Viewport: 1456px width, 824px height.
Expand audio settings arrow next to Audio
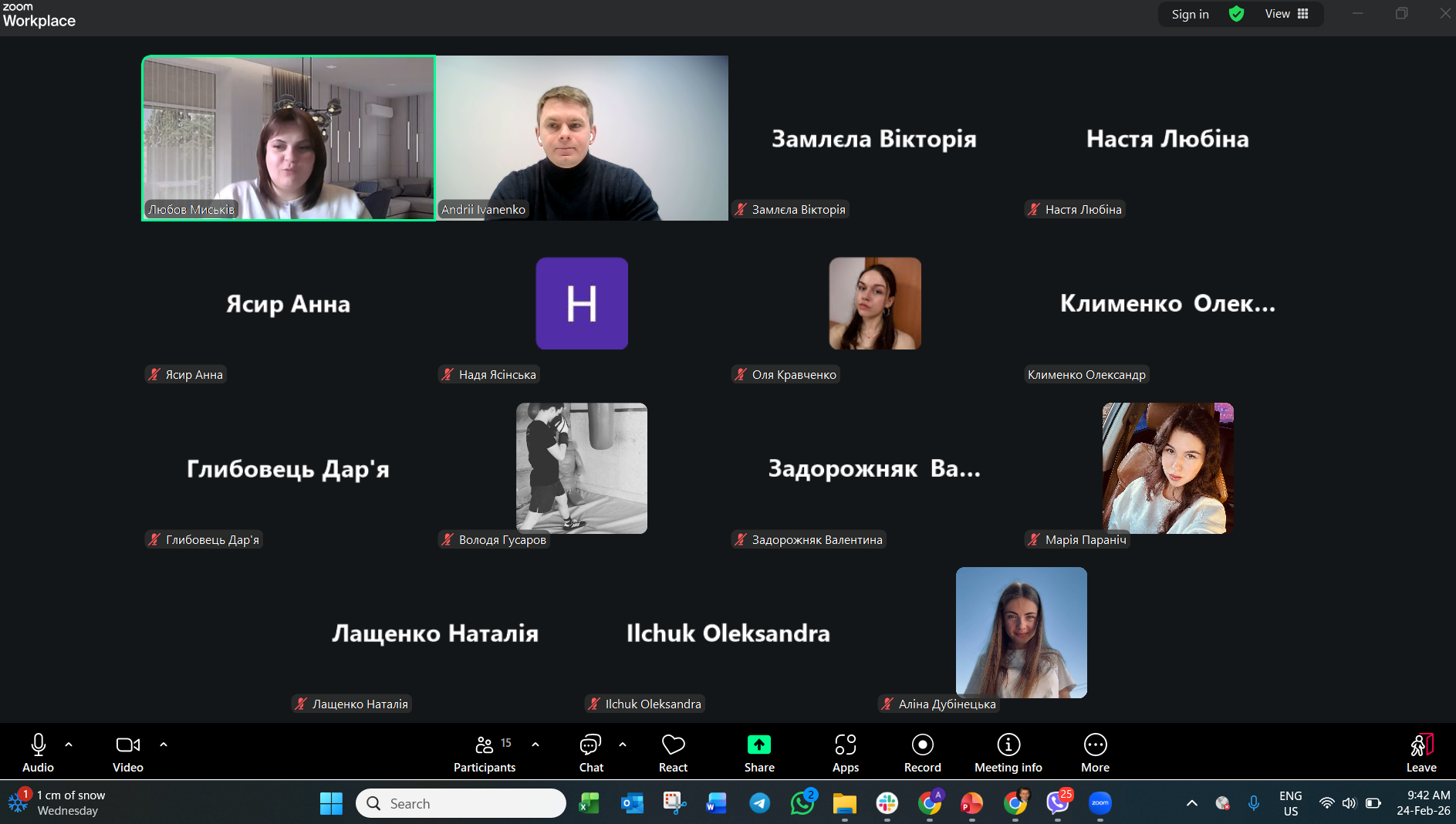point(69,745)
